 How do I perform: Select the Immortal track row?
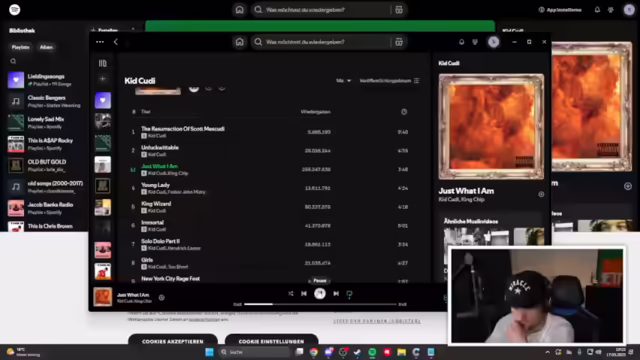[x=269, y=226]
